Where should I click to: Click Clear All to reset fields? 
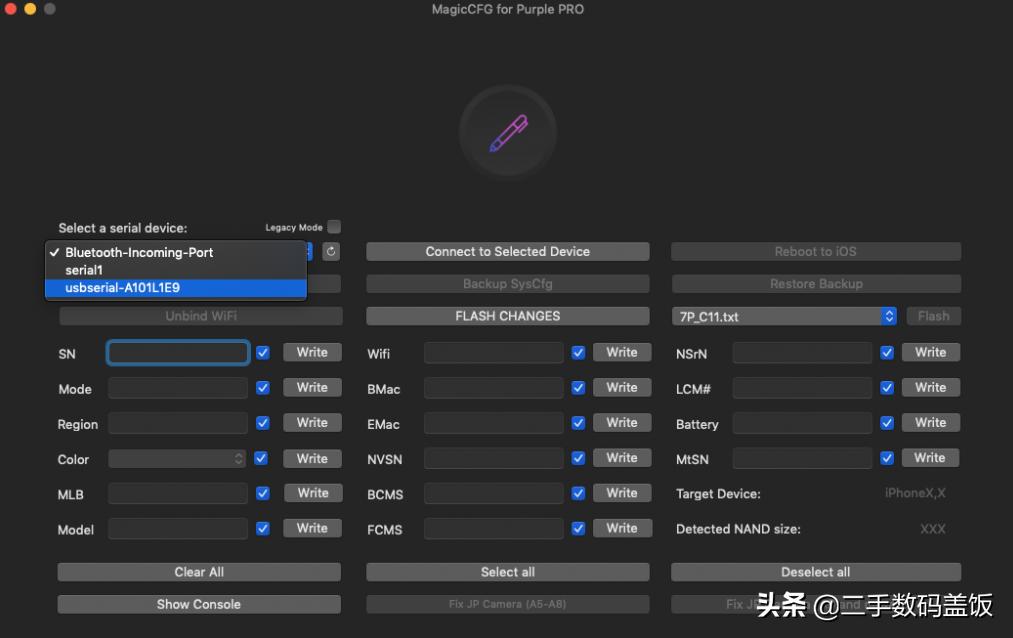(199, 571)
